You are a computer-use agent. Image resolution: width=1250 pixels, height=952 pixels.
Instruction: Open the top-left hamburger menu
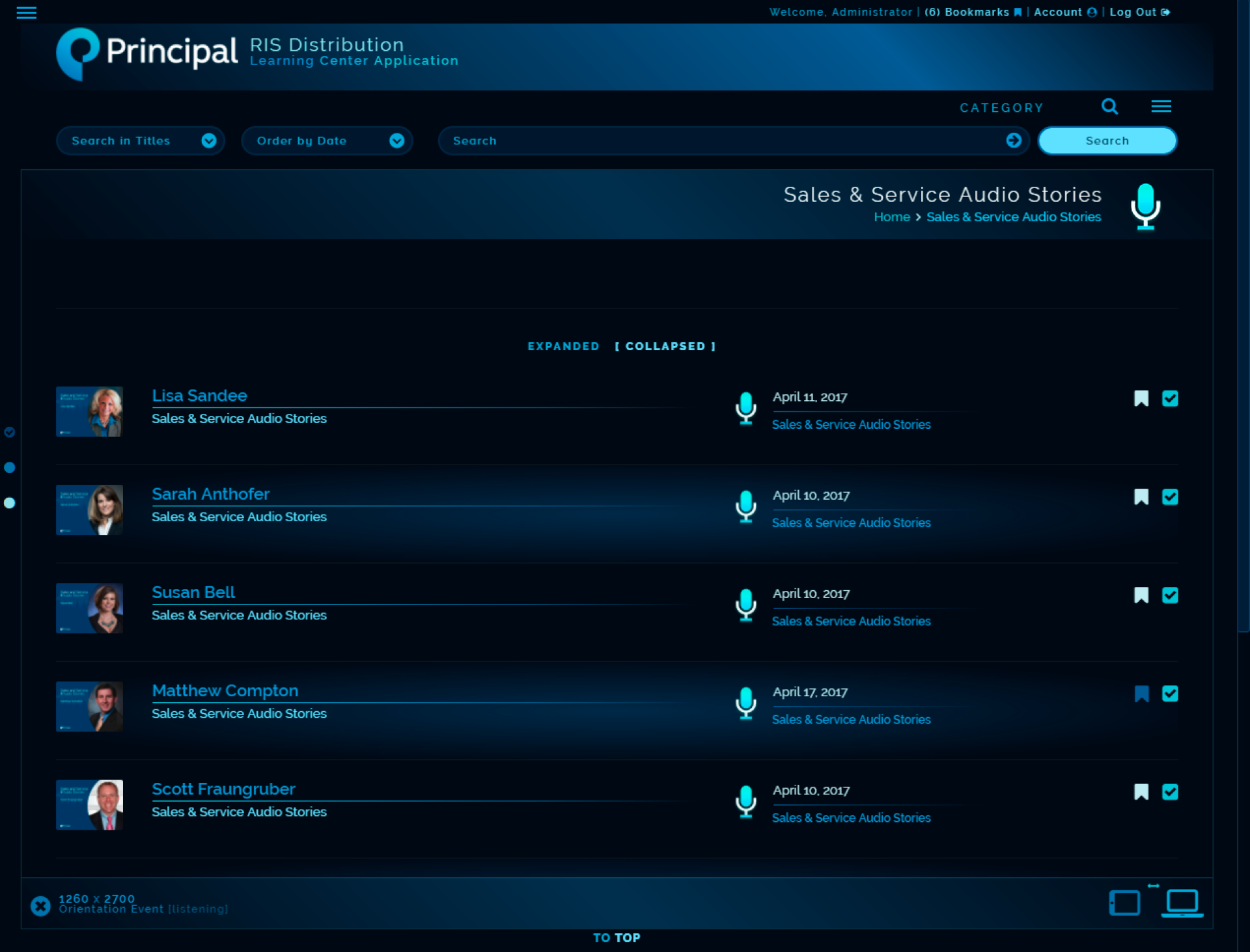(x=26, y=12)
